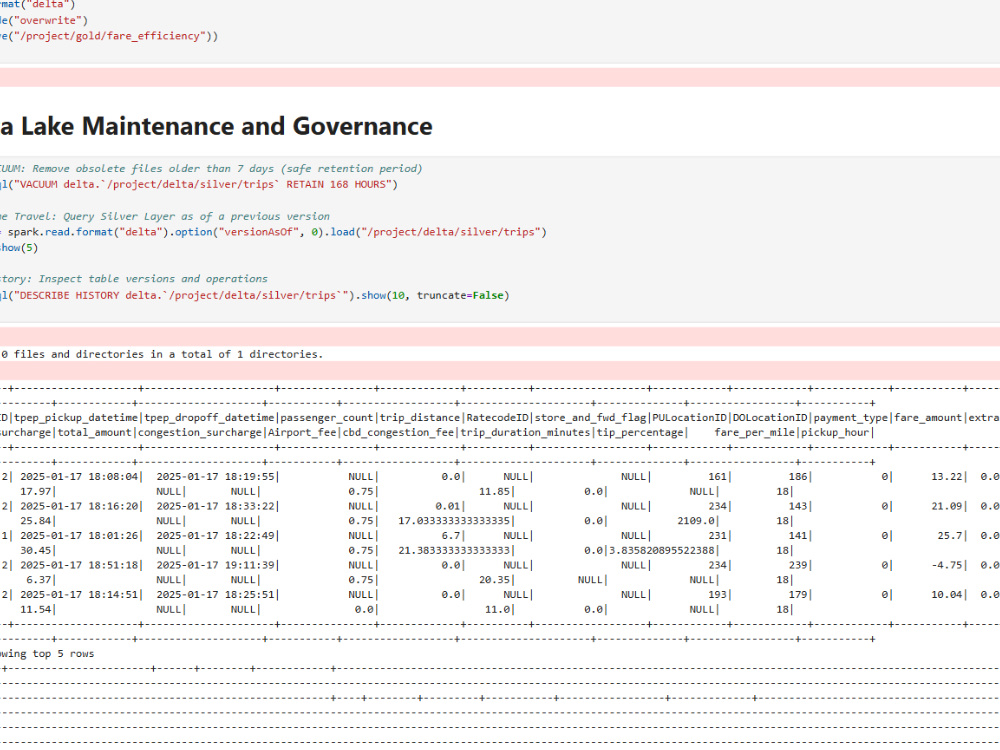Click the cbd_congestion_fee column header

(x=399, y=432)
